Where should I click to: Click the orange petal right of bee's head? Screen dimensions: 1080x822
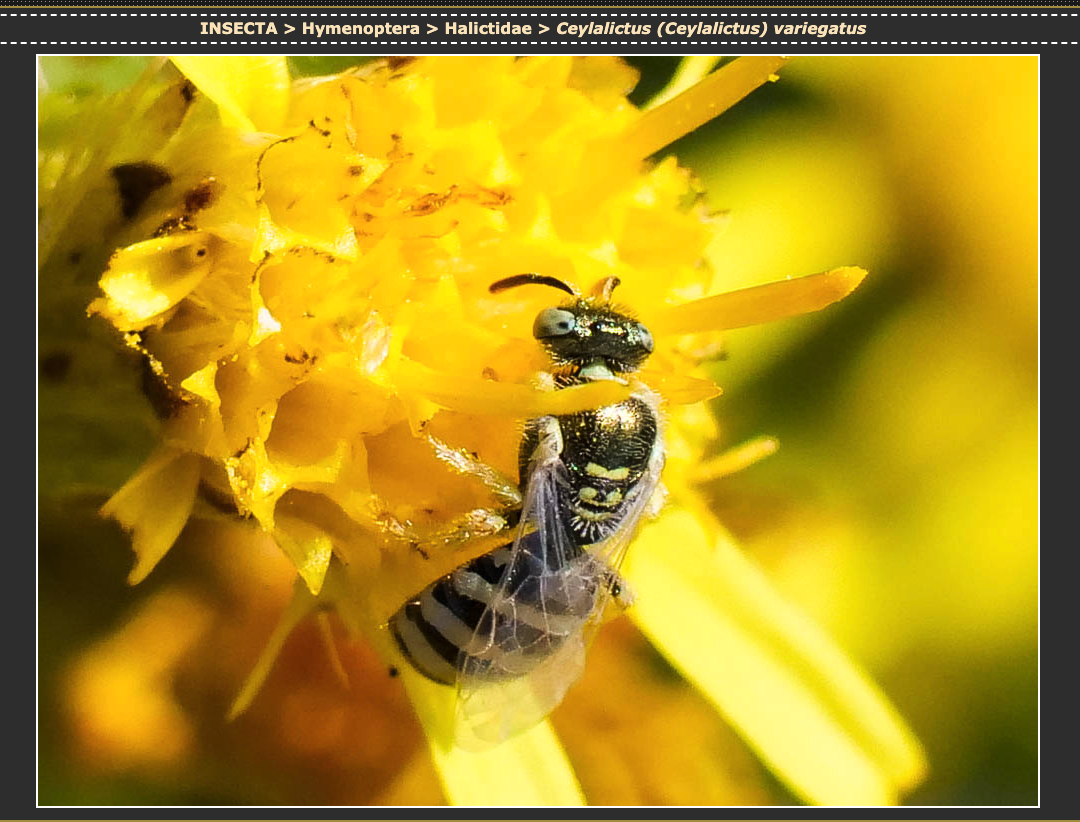click(x=760, y=298)
